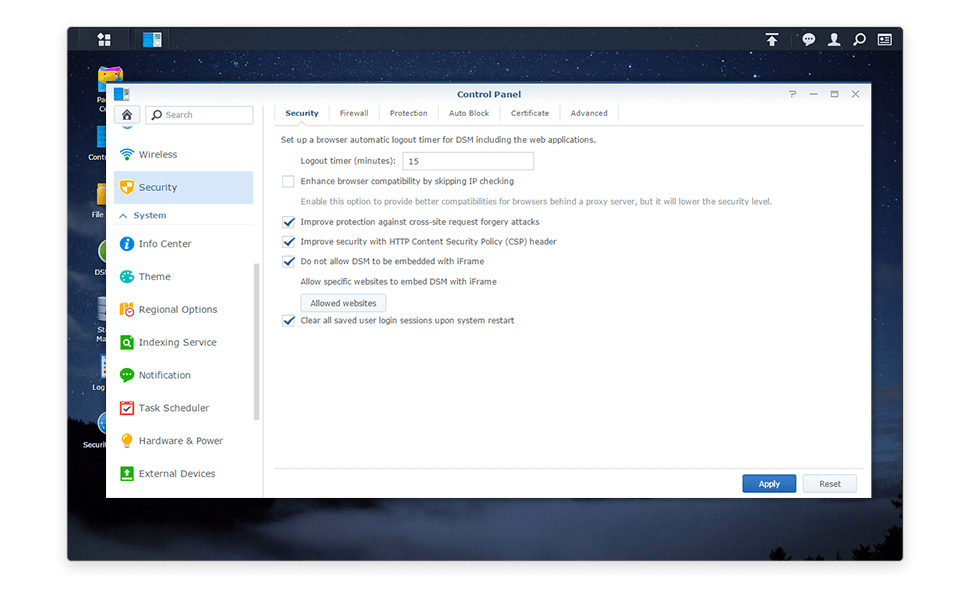Click the Apply button
The height and width of the screenshot is (593, 975).
769,484
